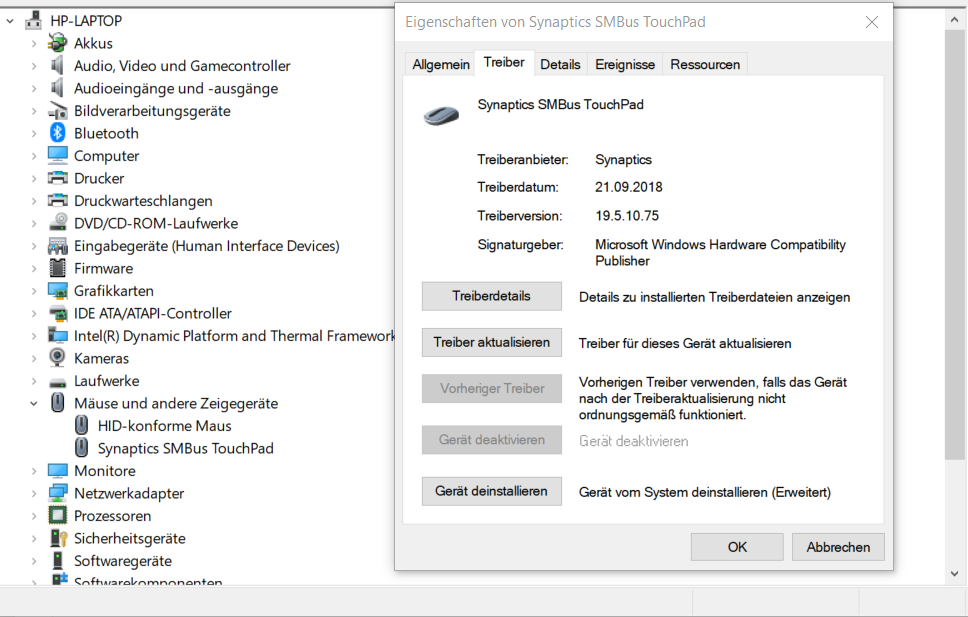Click the Prozessoren CPU icon
This screenshot has width=968, height=617.
point(57,516)
